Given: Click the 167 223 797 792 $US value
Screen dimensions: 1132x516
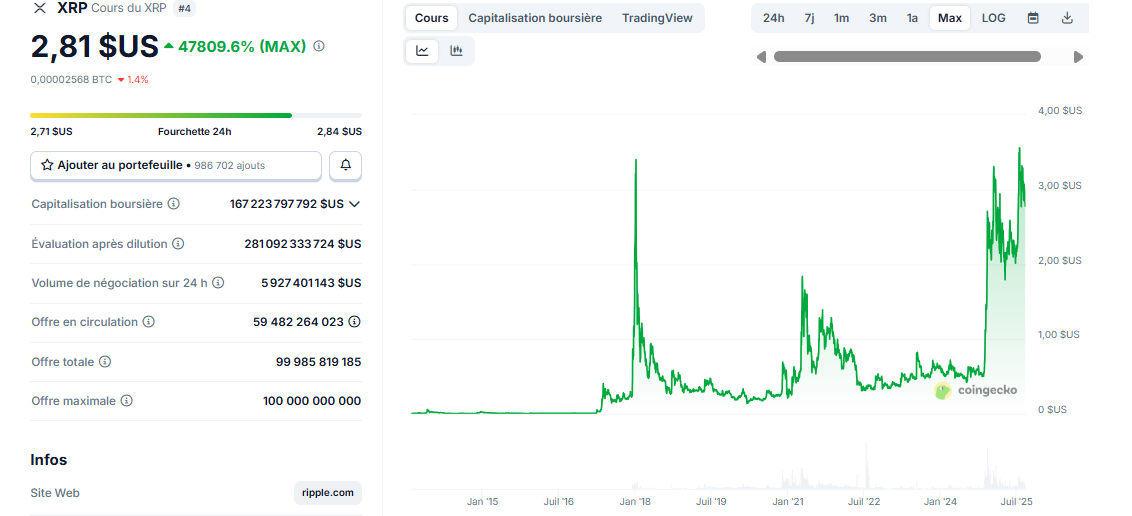Looking at the screenshot, I should (287, 204).
